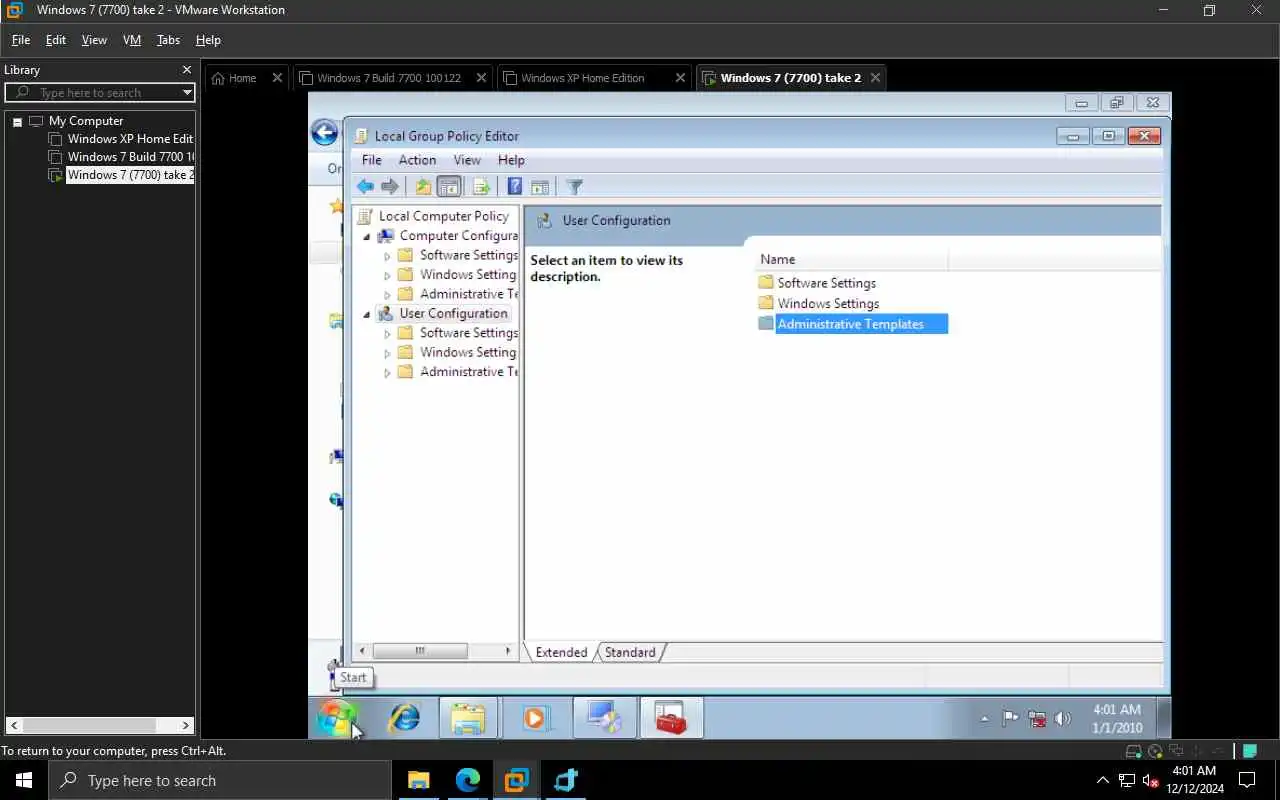
Task: Collapse the Computer Configuration node
Action: pos(367,236)
